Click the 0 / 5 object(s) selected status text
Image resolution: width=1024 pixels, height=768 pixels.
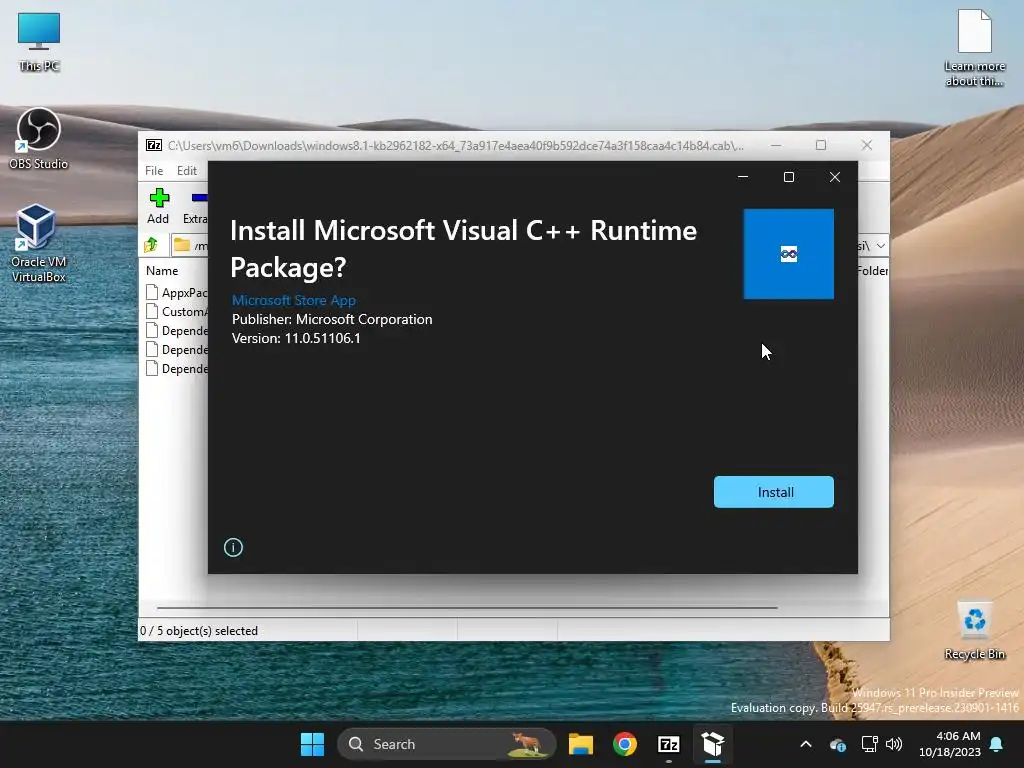tap(199, 631)
